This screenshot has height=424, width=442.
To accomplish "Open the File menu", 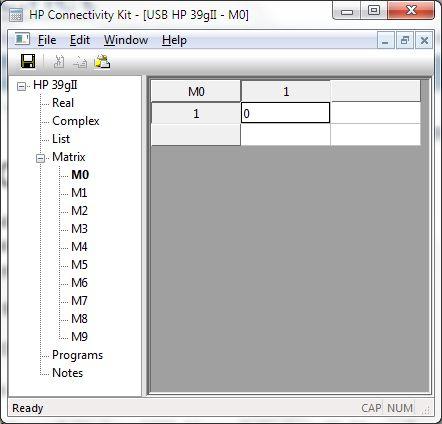I will (x=47, y=40).
